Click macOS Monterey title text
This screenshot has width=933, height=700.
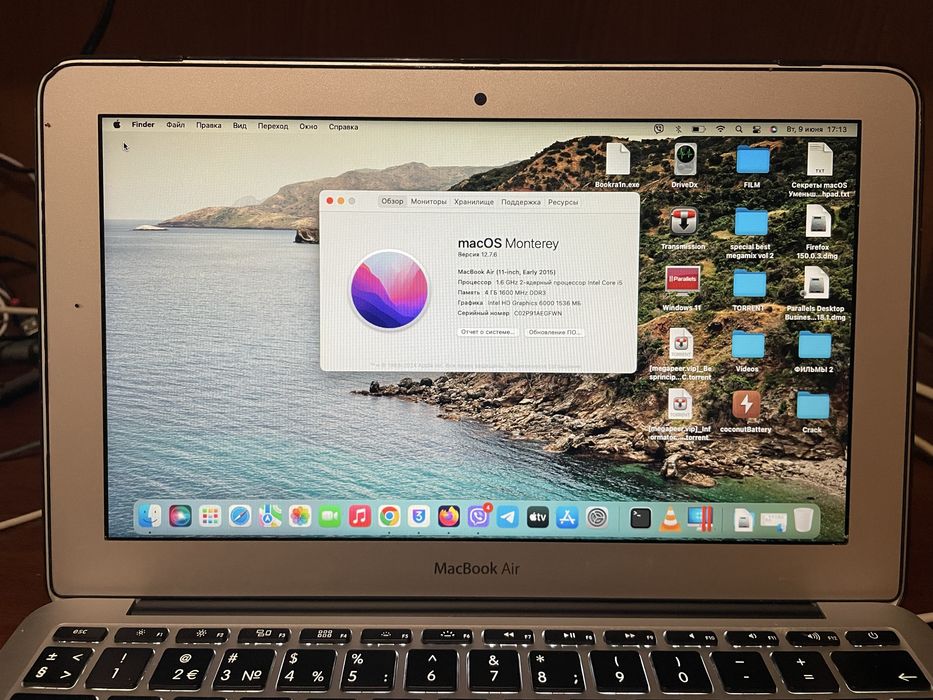click(508, 243)
